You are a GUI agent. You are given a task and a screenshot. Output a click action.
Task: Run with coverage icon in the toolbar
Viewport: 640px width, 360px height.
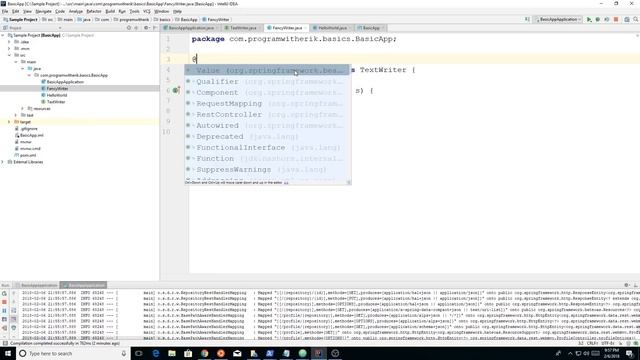[x=607, y=20]
